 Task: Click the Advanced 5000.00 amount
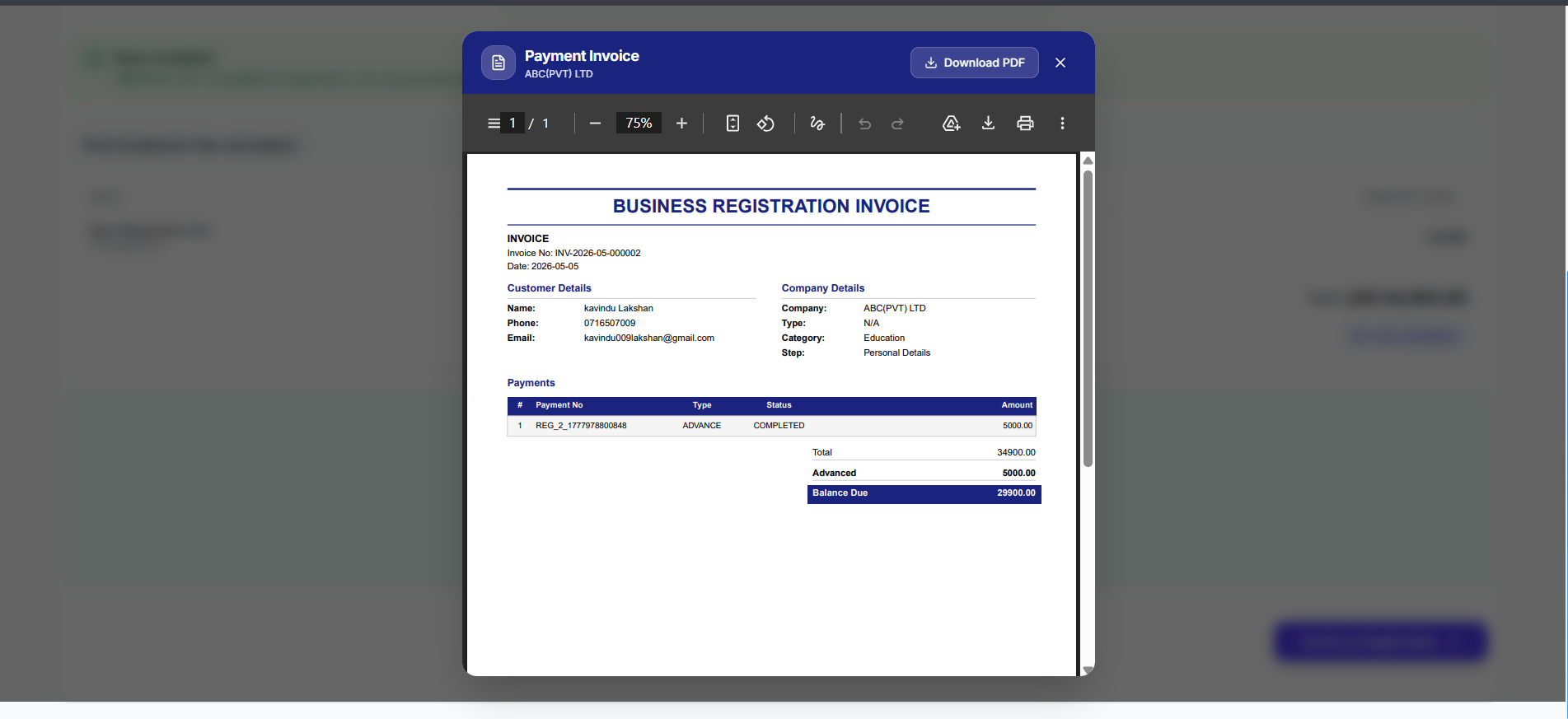click(x=1018, y=474)
